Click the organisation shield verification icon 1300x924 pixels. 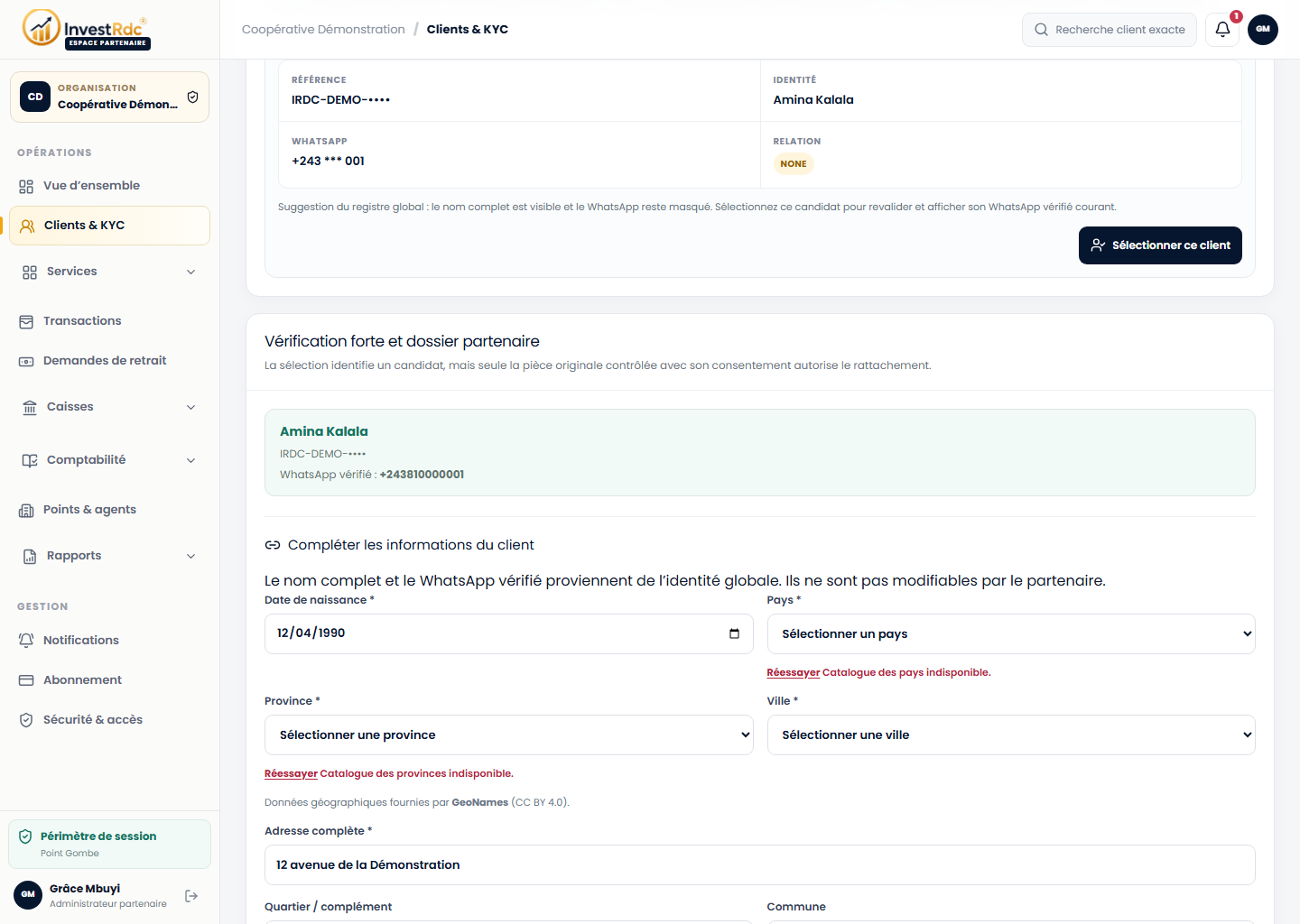(x=192, y=97)
